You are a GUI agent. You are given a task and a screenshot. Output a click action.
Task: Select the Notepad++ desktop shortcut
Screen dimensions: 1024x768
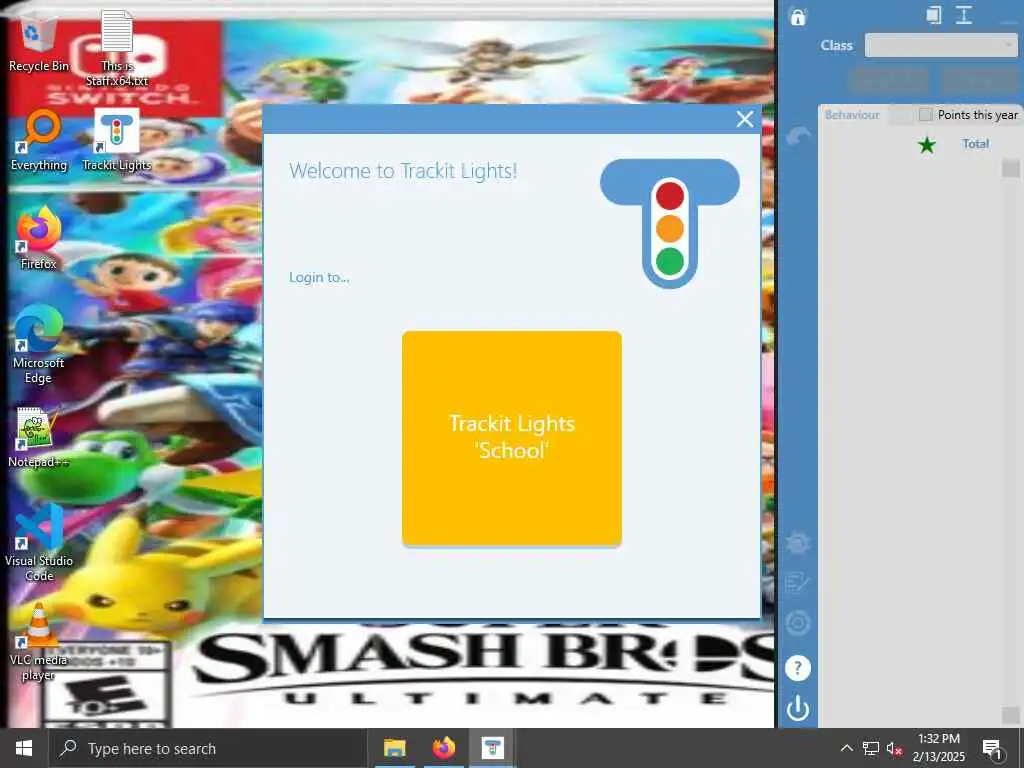pos(39,438)
